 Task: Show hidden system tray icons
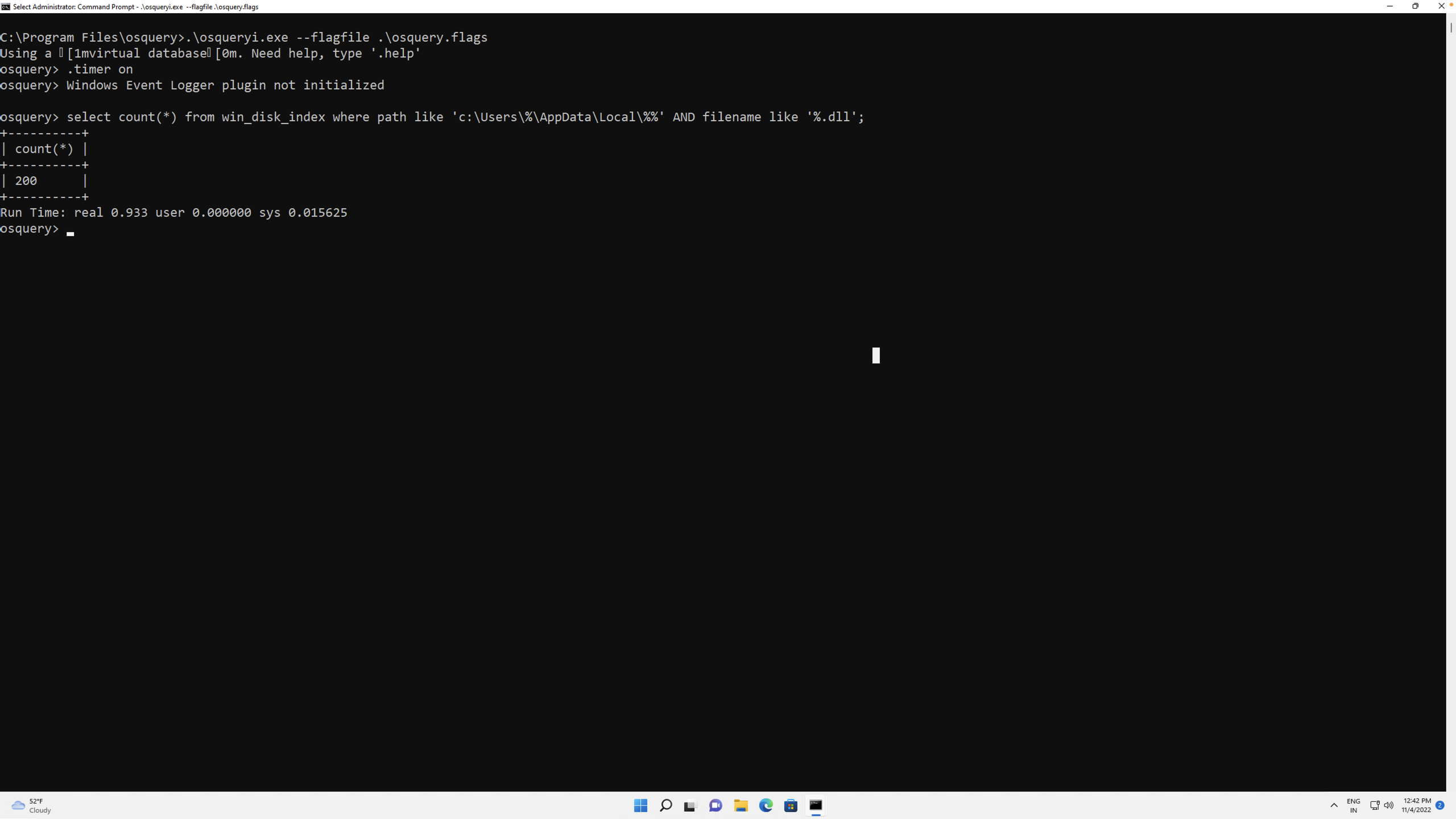point(1334,805)
